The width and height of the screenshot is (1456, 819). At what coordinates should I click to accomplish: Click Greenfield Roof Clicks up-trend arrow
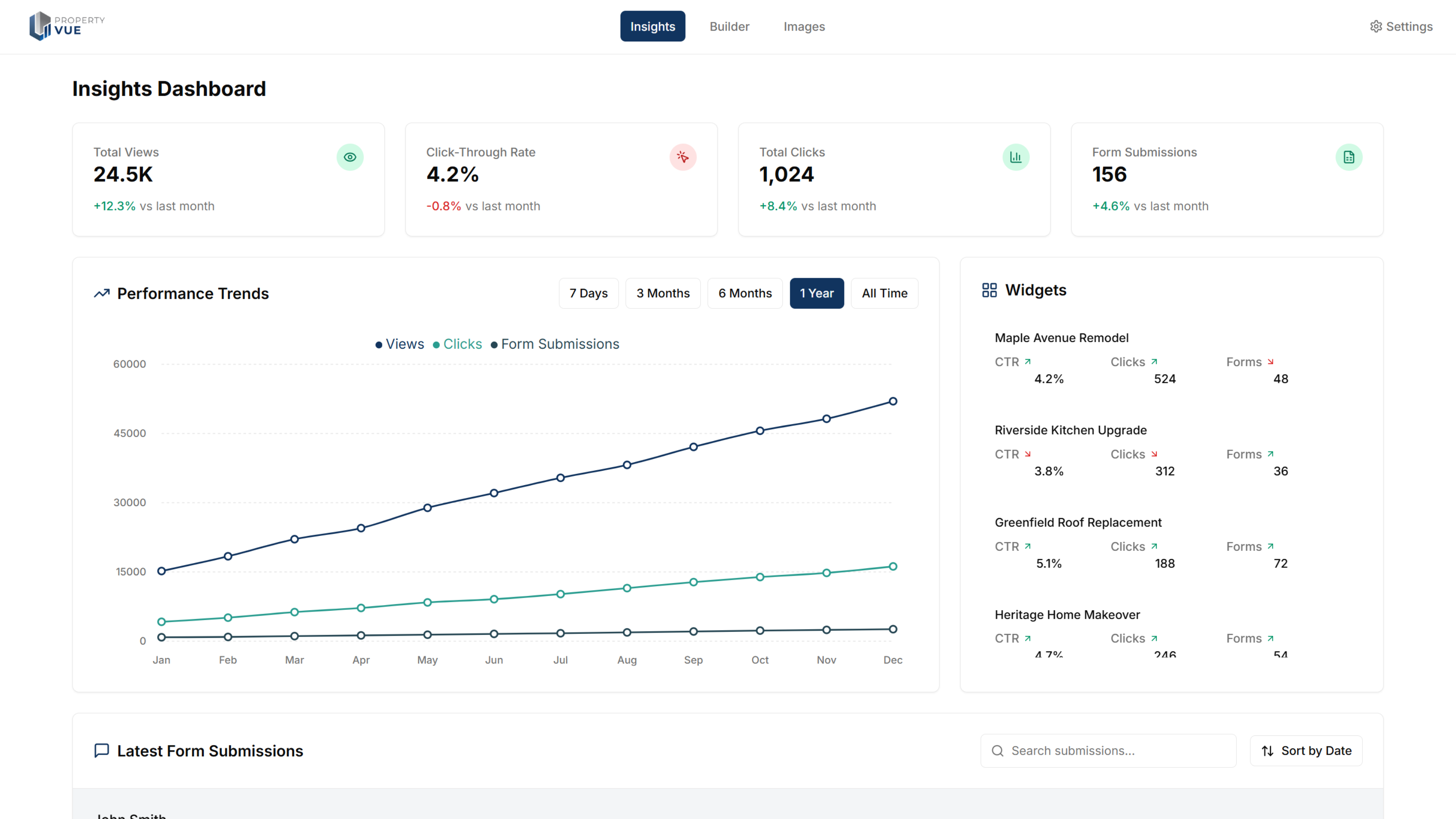1154,546
